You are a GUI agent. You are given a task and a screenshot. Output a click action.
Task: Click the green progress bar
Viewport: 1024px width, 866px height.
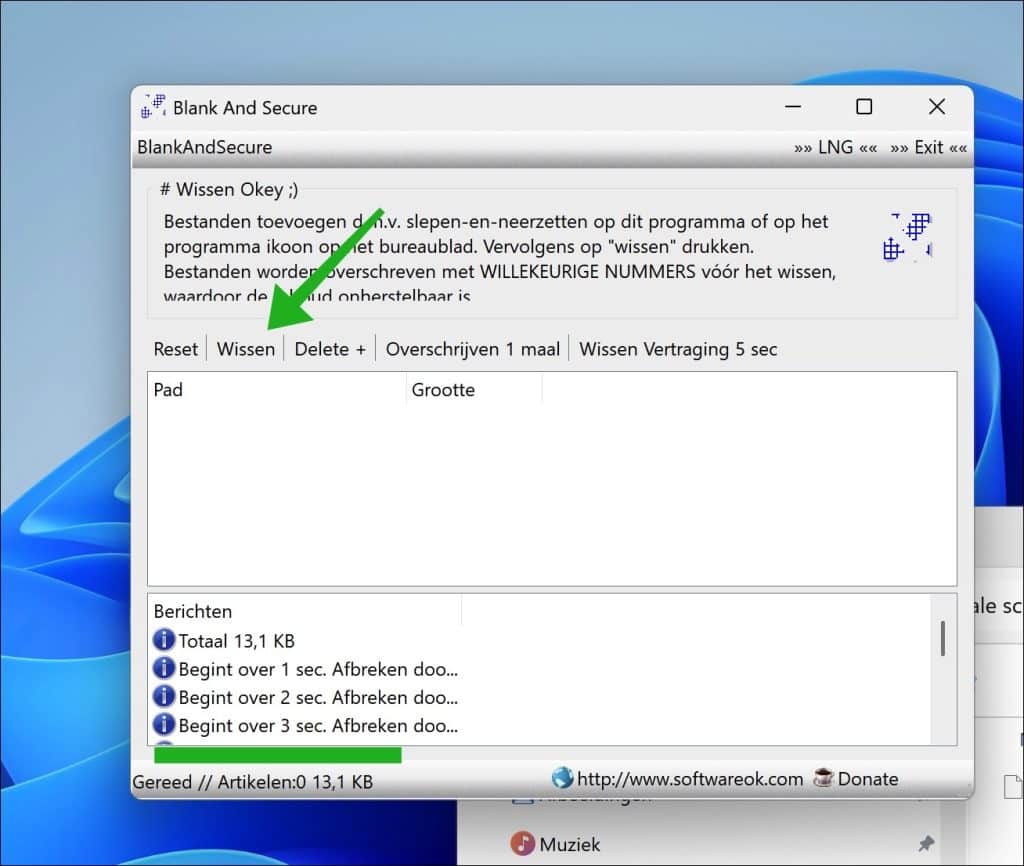278,755
